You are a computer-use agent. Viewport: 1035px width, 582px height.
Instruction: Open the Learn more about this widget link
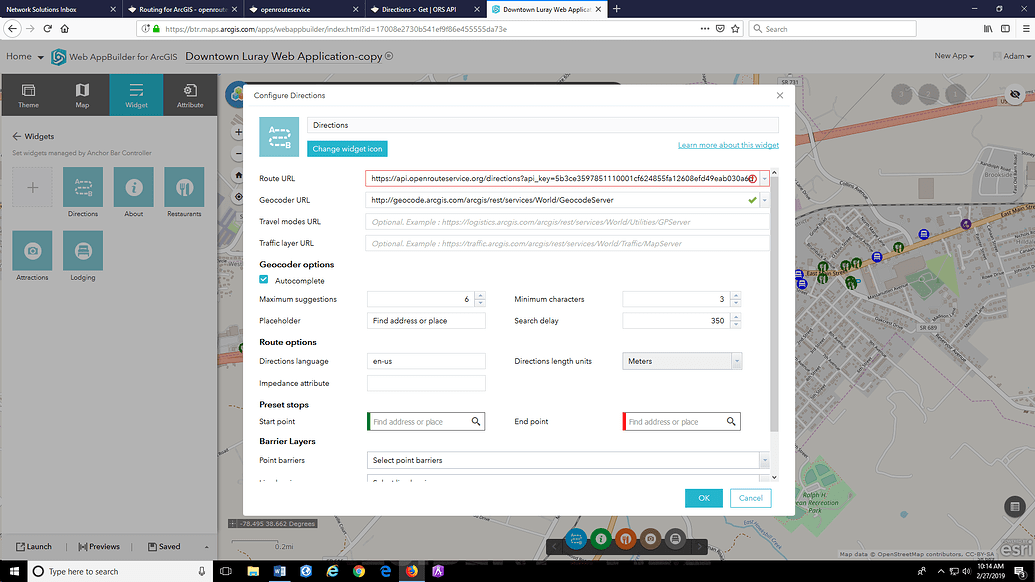point(728,144)
